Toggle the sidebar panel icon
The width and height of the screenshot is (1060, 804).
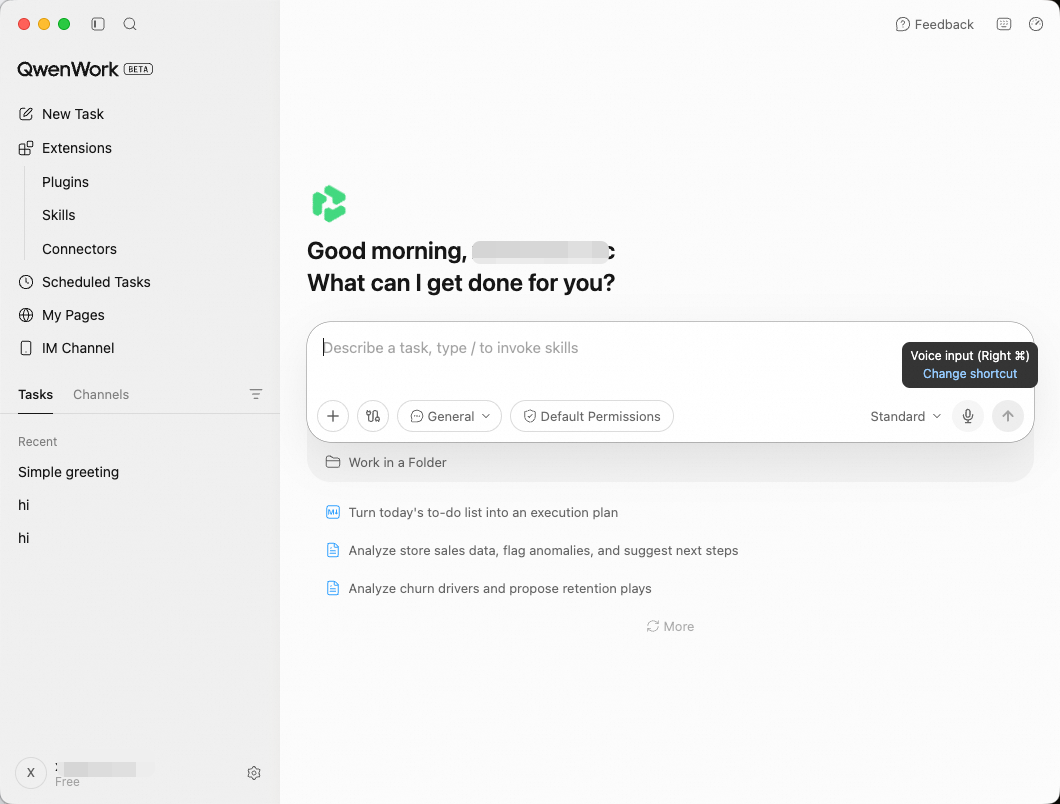pyautogui.click(x=98, y=24)
